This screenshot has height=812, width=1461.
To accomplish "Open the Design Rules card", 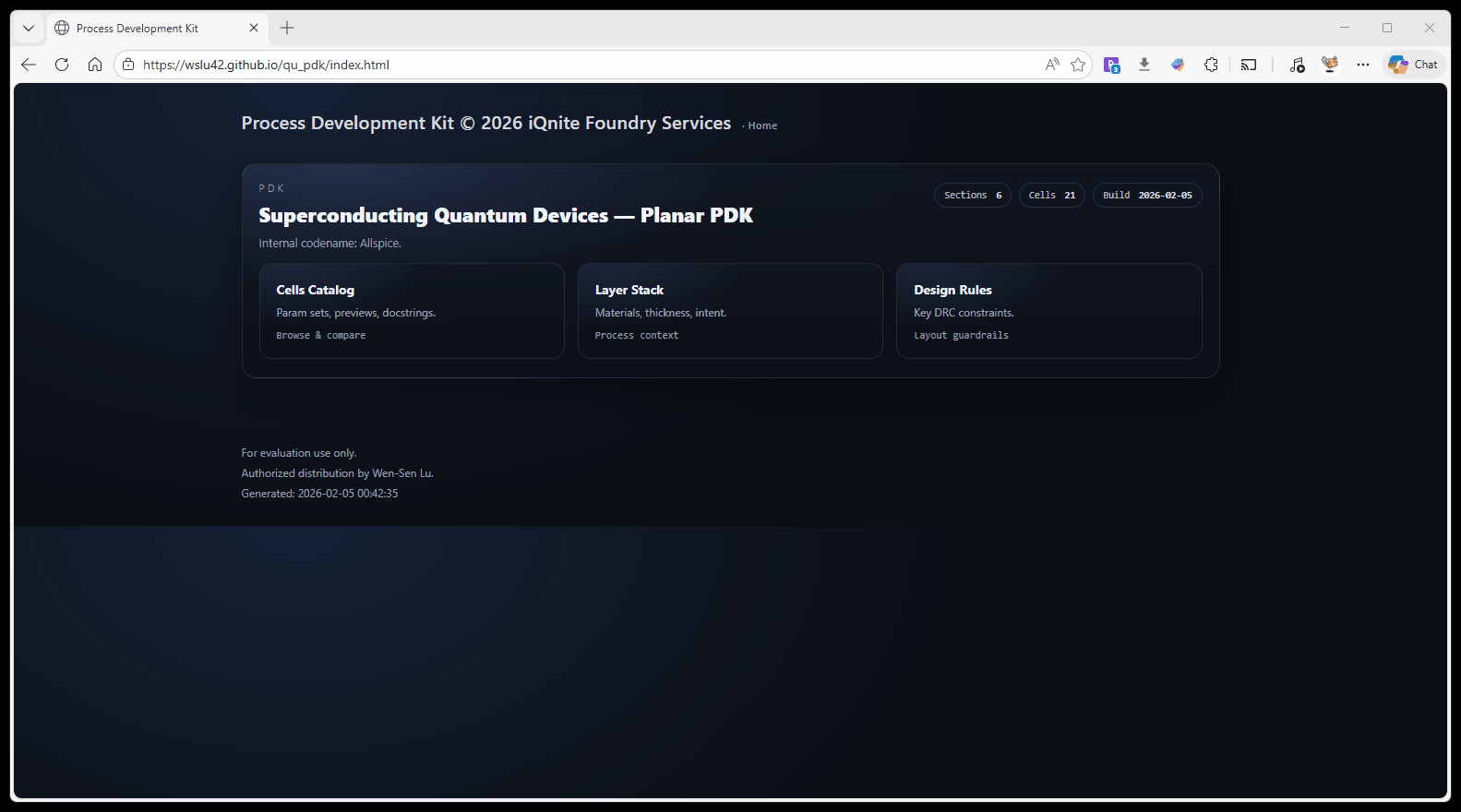I will (x=1049, y=311).
